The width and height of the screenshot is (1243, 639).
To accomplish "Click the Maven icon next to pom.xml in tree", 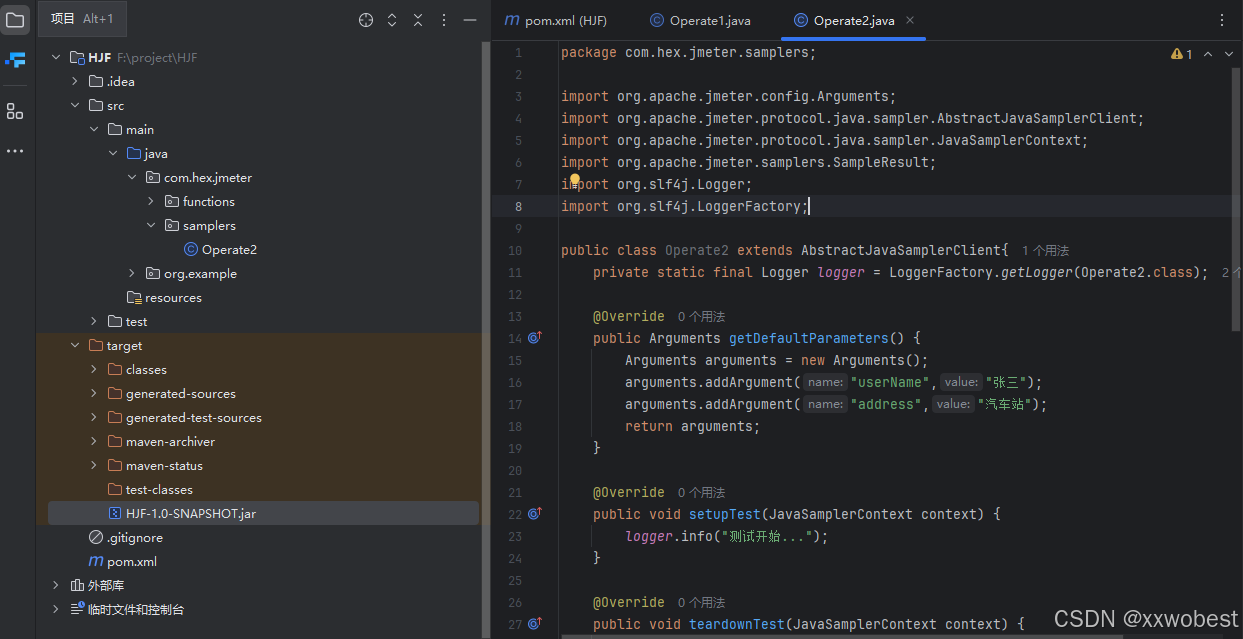I will (x=96, y=561).
